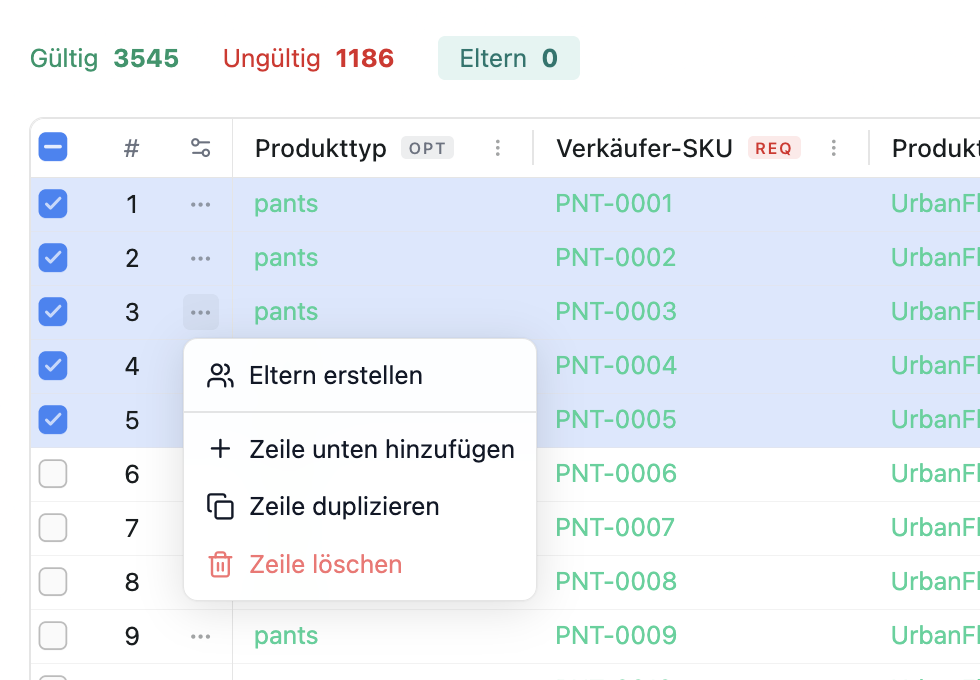Show Gültig 3545 valid rows
This screenshot has width=980, height=680.
point(104,59)
